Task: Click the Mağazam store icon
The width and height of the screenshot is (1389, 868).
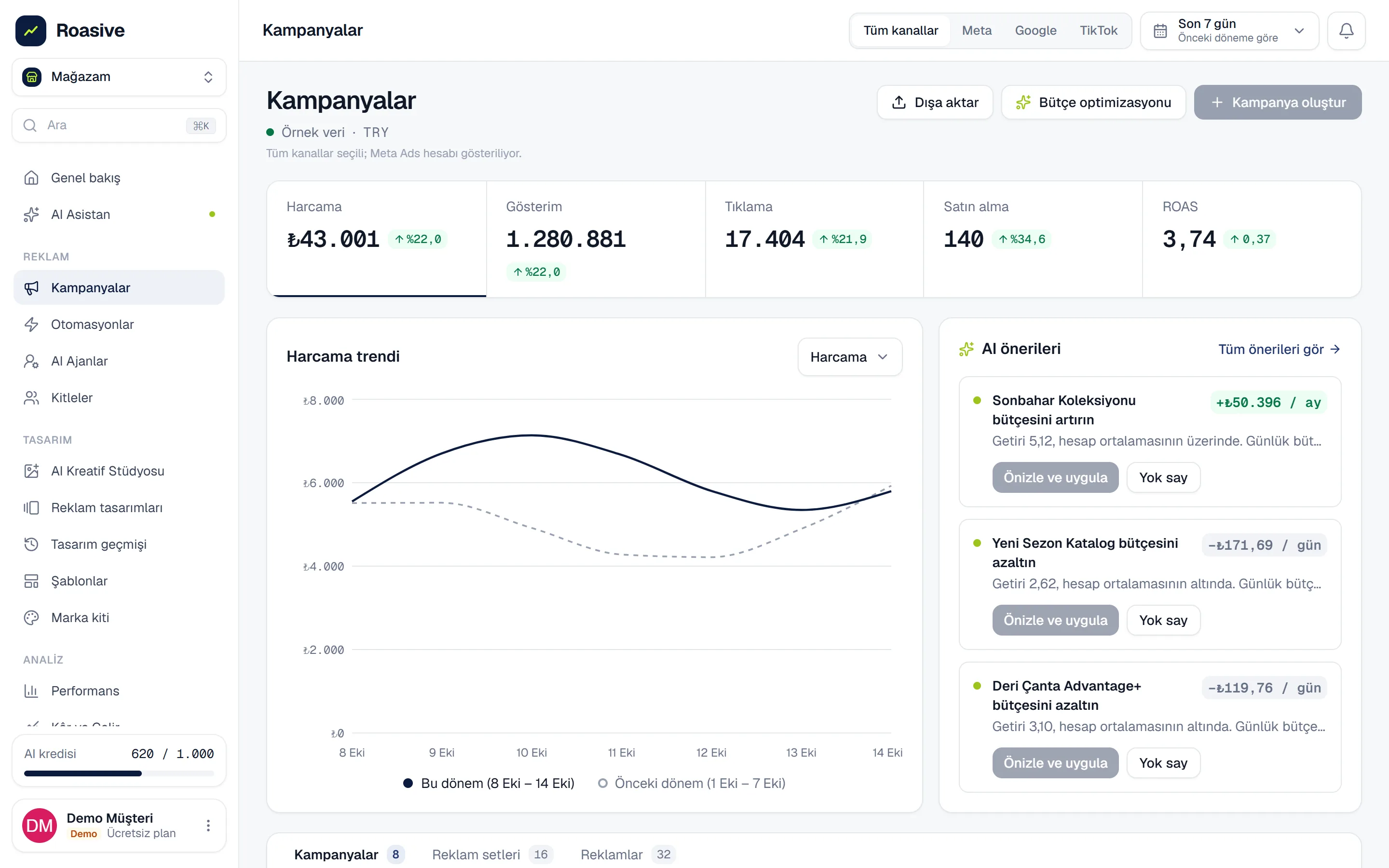Action: tap(32, 77)
